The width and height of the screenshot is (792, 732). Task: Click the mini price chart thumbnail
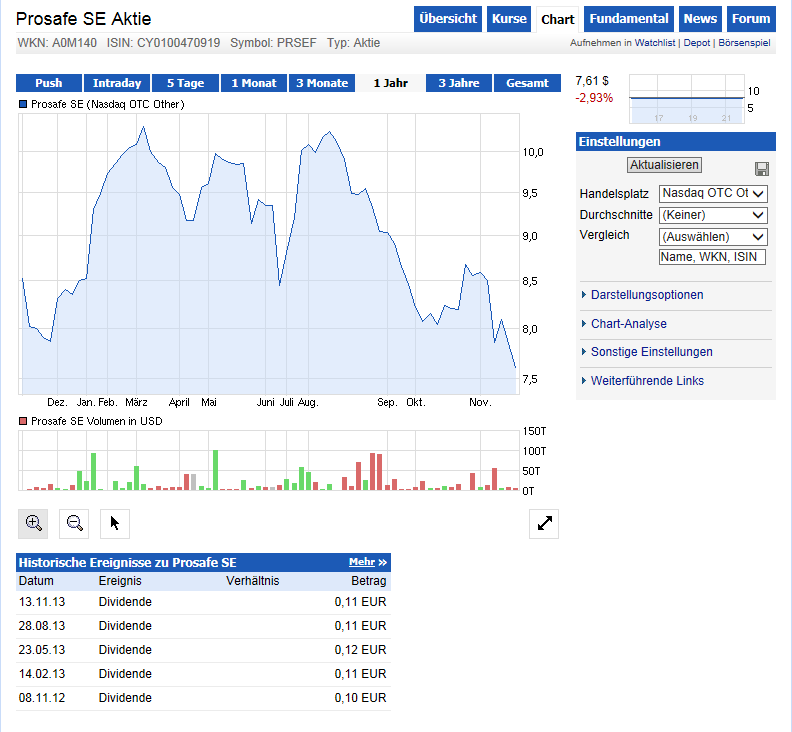[686, 100]
